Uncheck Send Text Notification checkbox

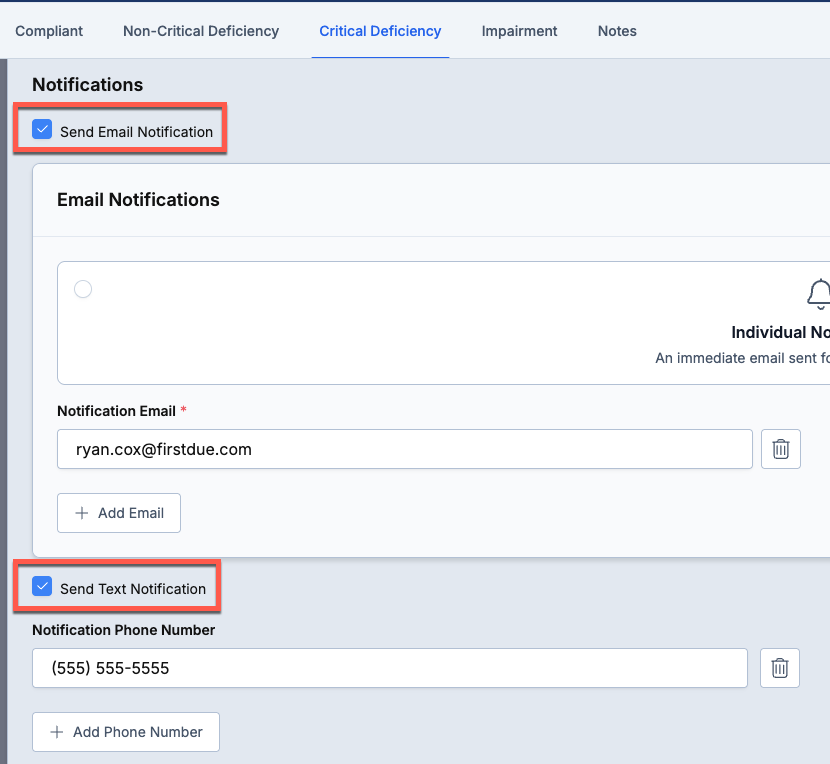click(x=42, y=586)
